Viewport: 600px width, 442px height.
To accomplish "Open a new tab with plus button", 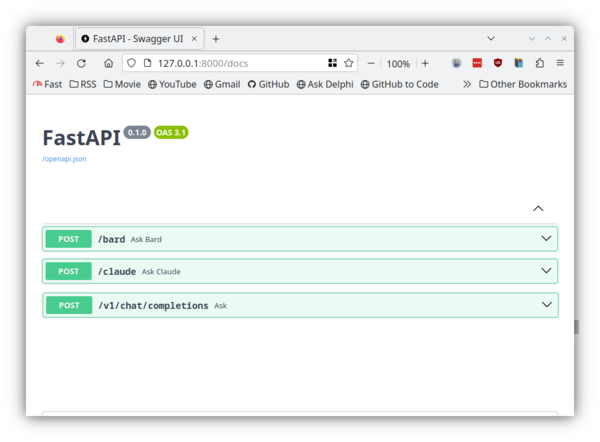I will tap(216, 39).
